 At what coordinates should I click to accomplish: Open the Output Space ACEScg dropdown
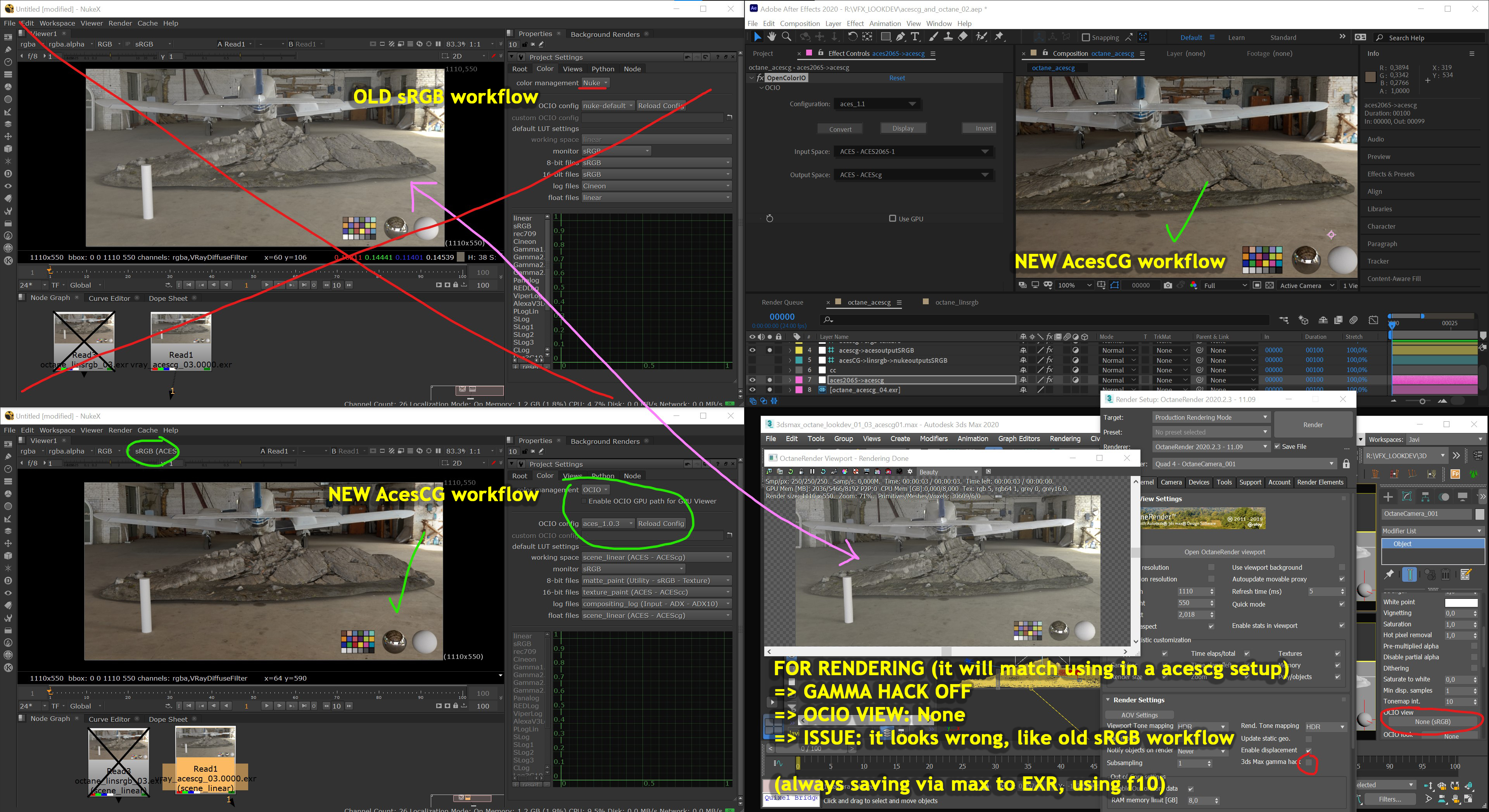913,174
